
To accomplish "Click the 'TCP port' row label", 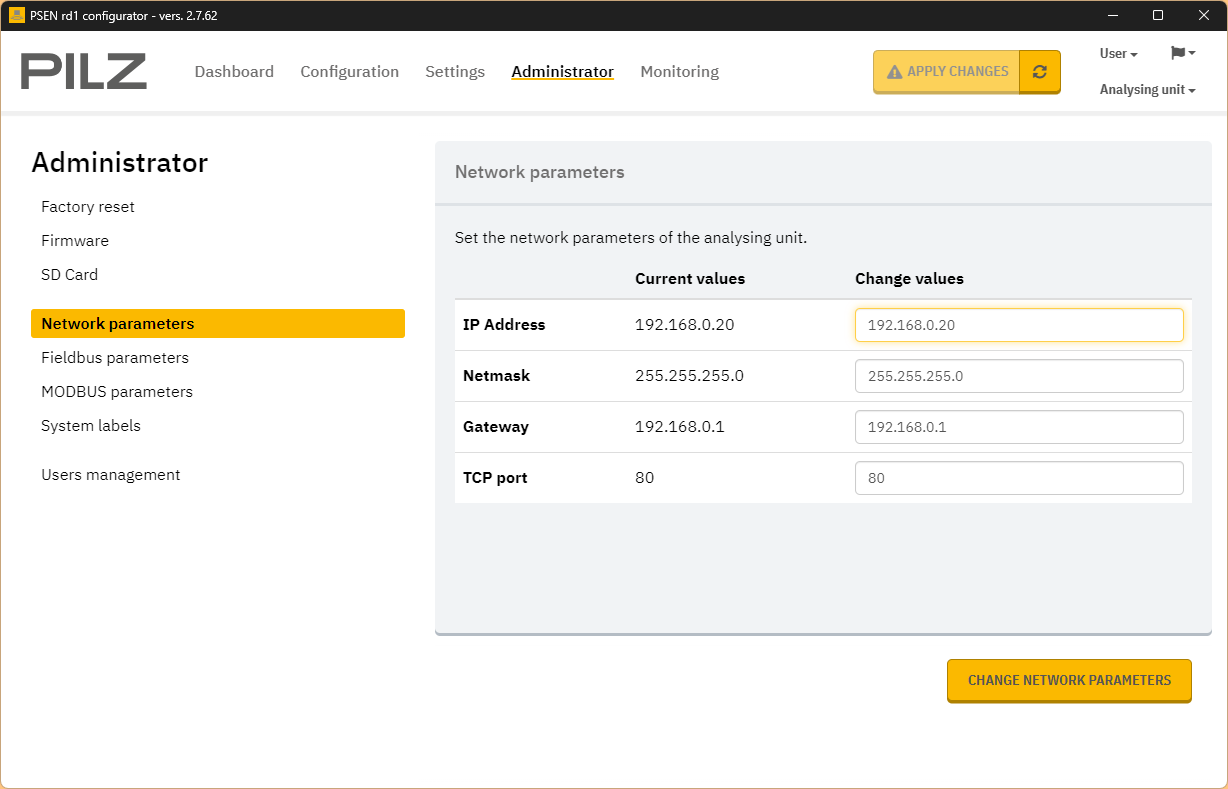I will point(495,478).
